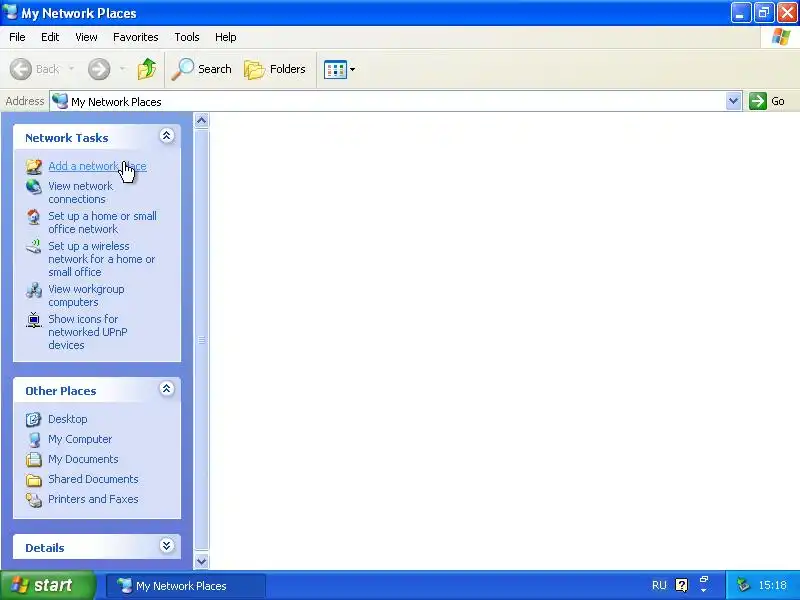Image resolution: width=800 pixels, height=600 pixels.
Task: Click the RU language indicator
Action: [x=659, y=585]
